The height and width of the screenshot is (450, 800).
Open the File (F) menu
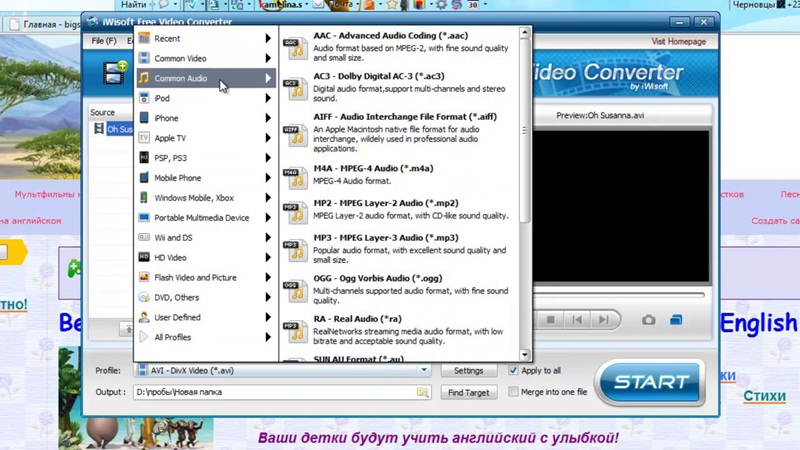(104, 41)
